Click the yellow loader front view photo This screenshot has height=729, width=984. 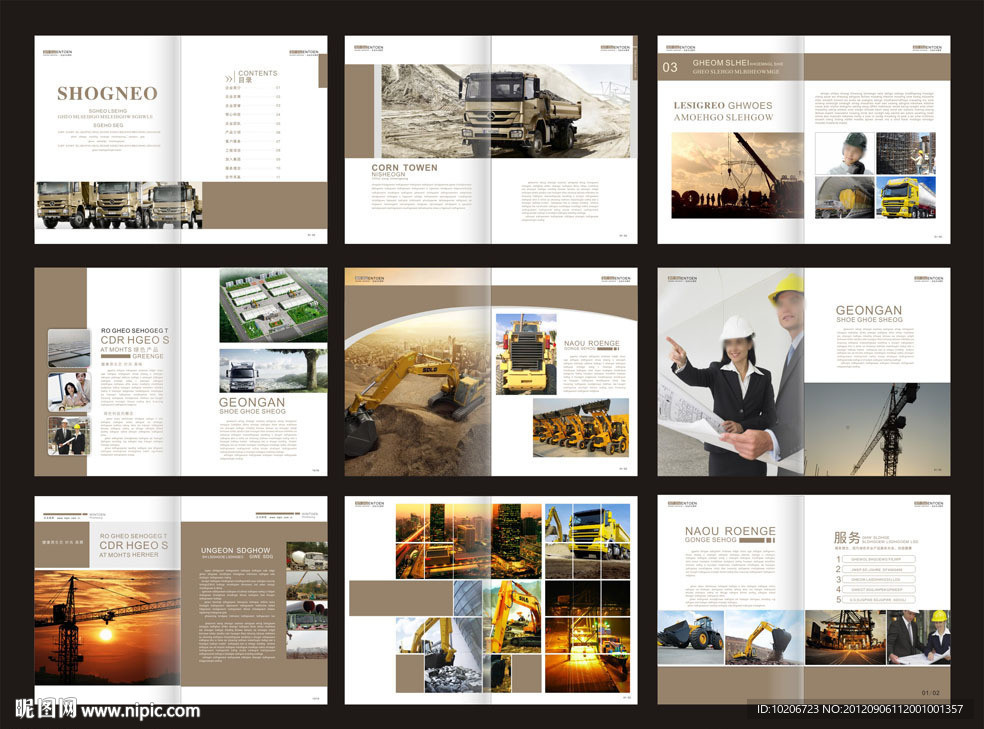click(x=526, y=354)
